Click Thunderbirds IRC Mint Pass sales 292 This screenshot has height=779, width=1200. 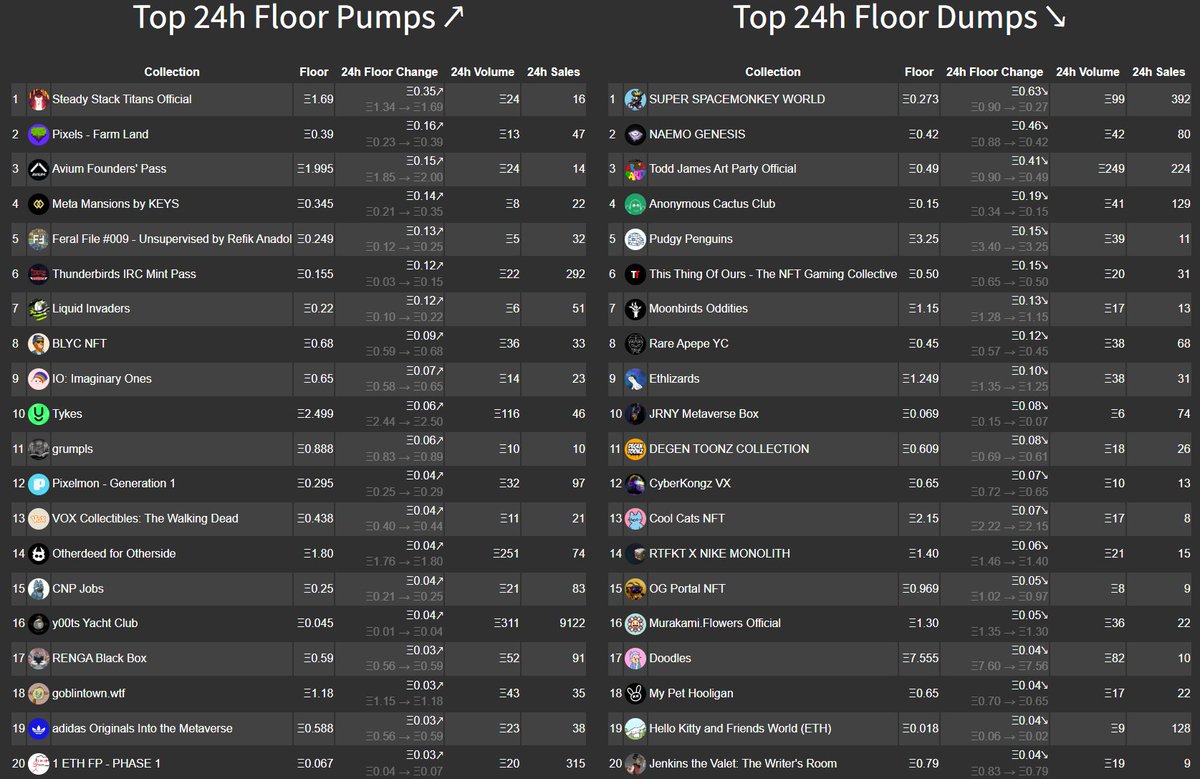click(575, 274)
